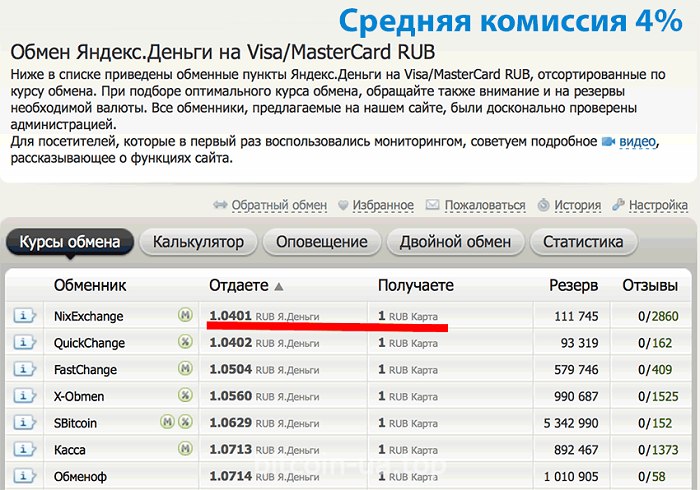
Task: Sort by the Получаете column header
Action: [416, 285]
